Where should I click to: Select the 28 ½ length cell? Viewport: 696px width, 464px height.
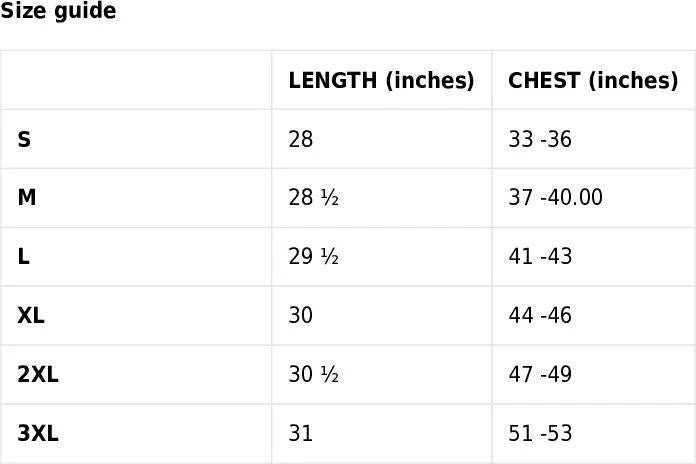tap(314, 198)
